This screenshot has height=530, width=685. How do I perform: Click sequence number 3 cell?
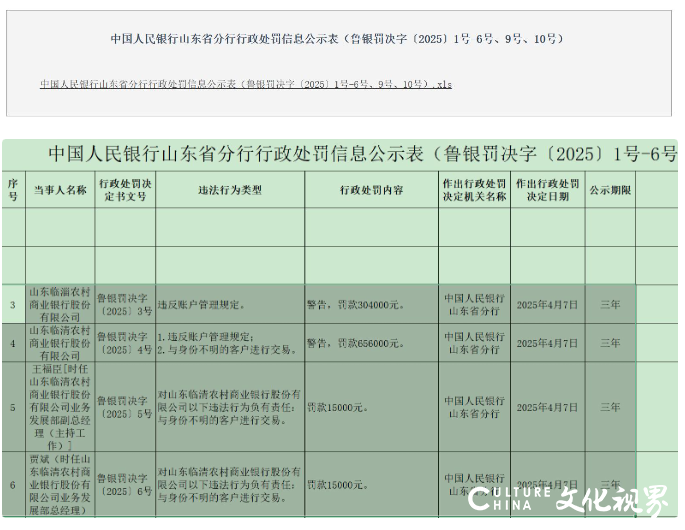pos(14,305)
